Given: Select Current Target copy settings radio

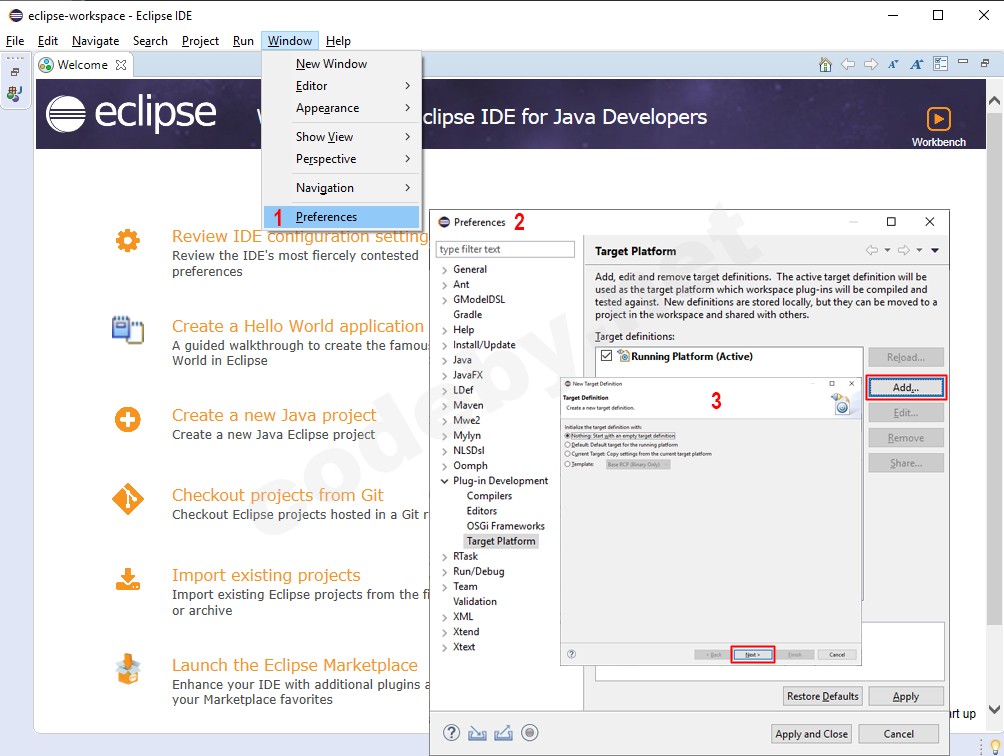Looking at the screenshot, I should 567,453.
